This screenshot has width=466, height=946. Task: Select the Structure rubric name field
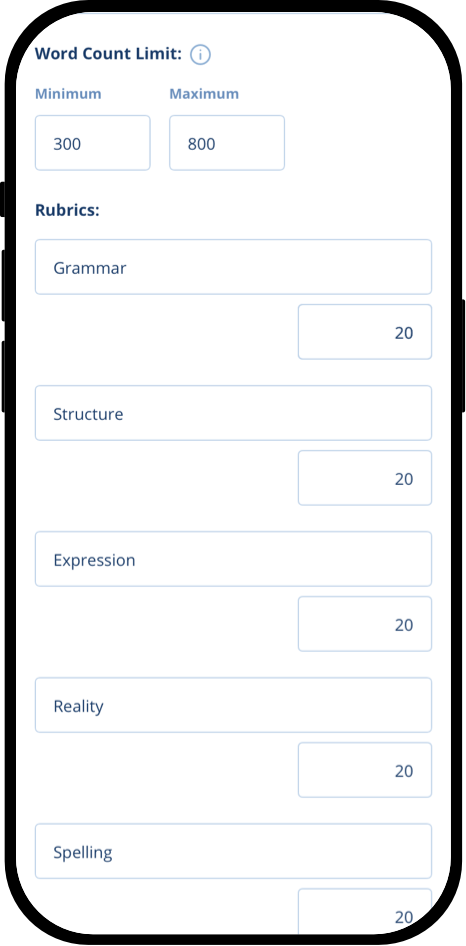point(234,413)
